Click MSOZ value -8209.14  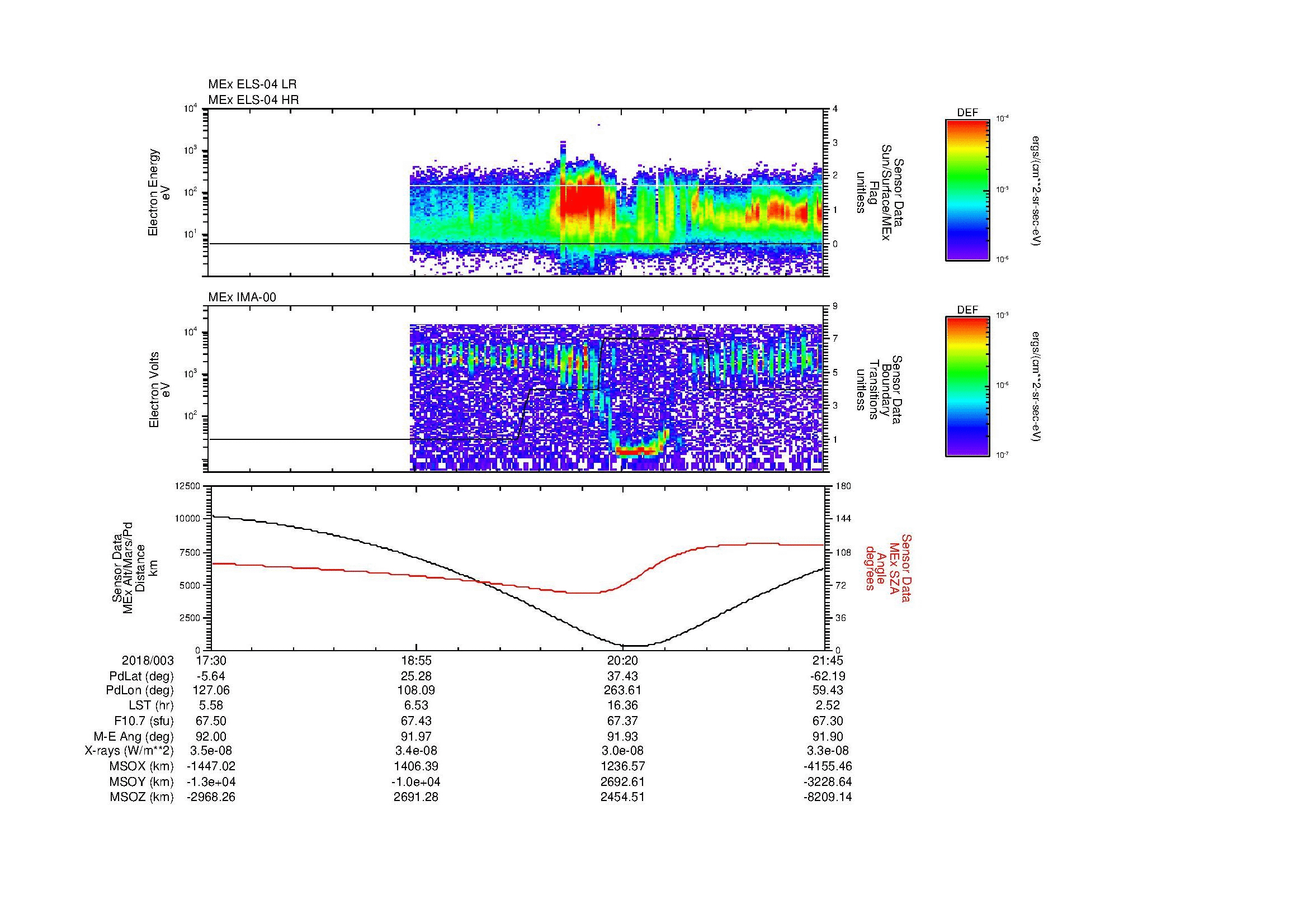coord(829,797)
